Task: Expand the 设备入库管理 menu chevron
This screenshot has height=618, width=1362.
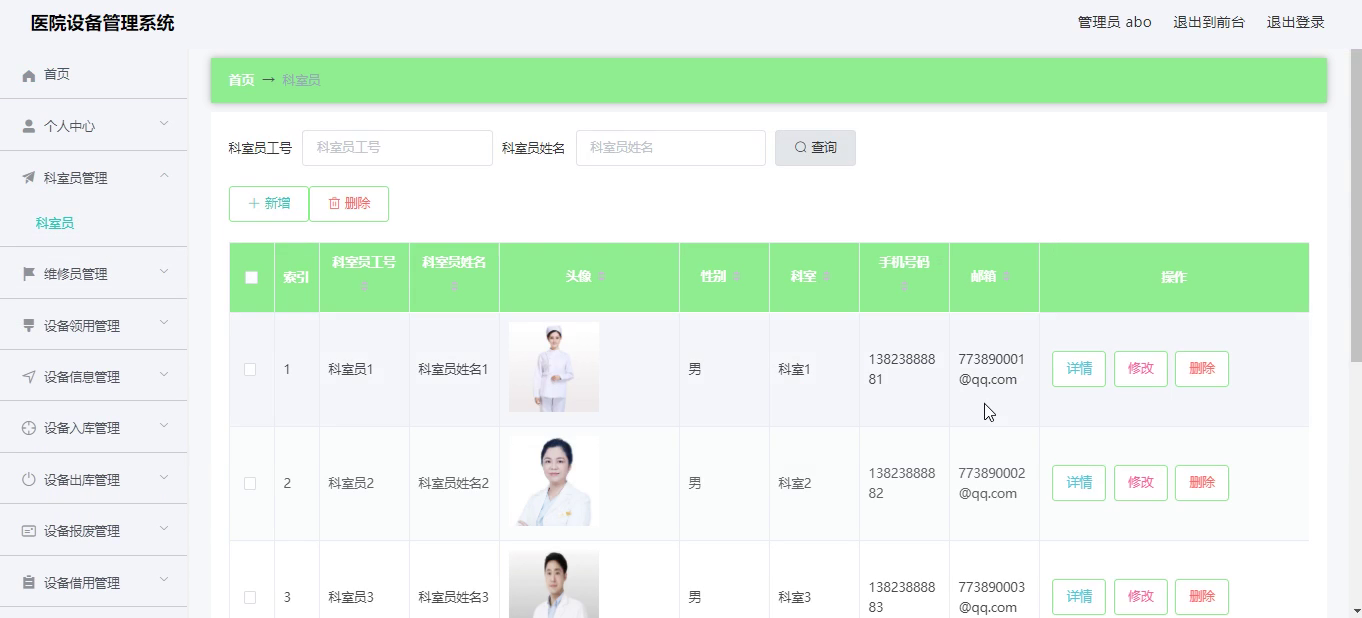Action: click(164, 426)
